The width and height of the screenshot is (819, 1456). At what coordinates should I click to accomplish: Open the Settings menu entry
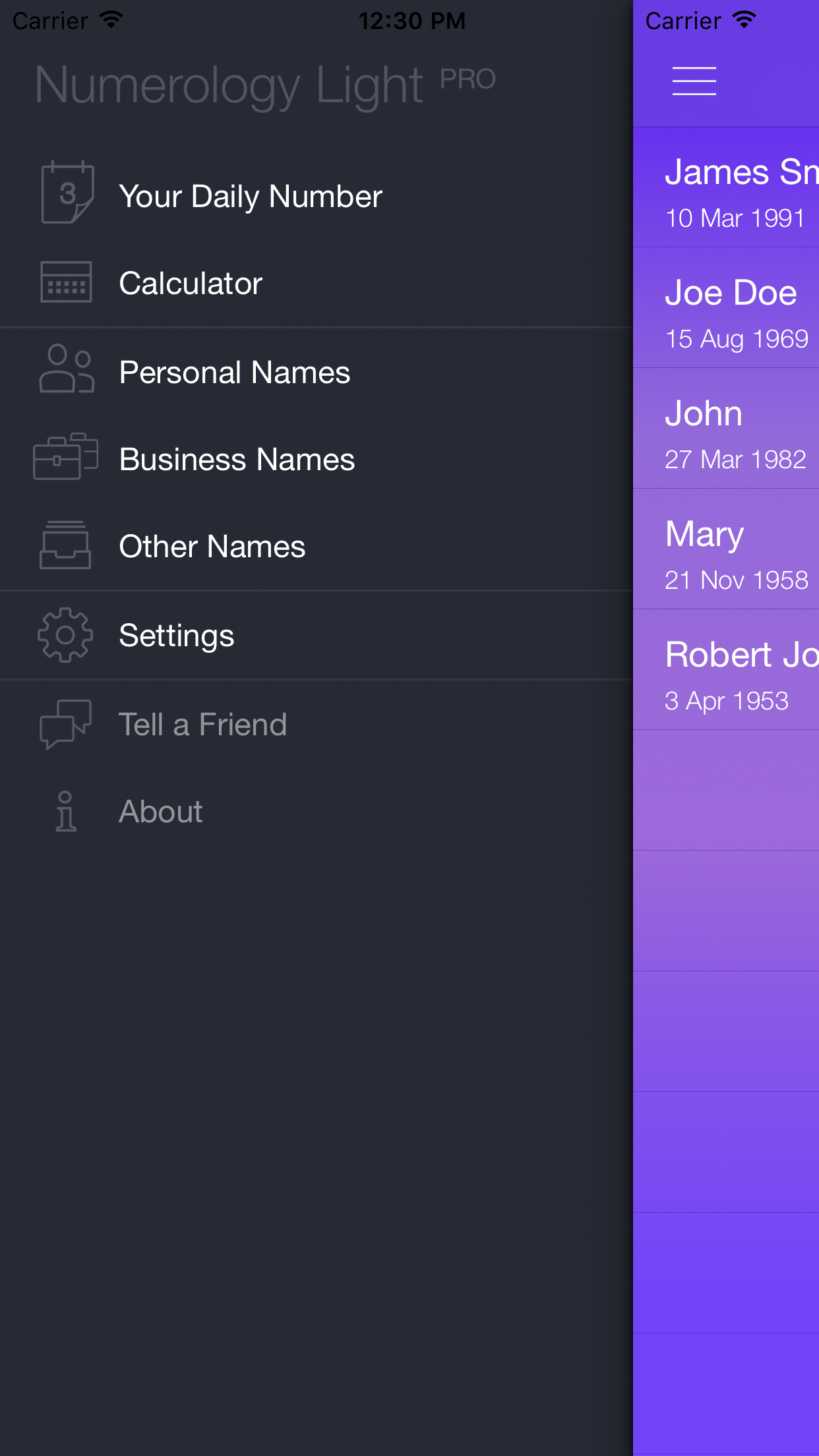coord(177,636)
